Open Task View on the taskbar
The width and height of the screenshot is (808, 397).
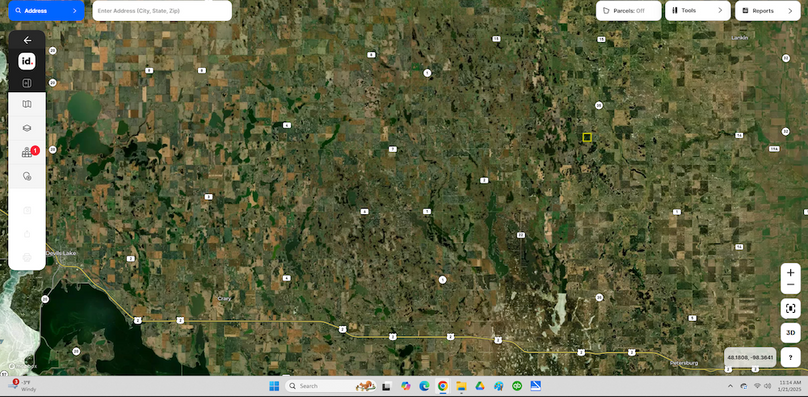(x=386, y=386)
